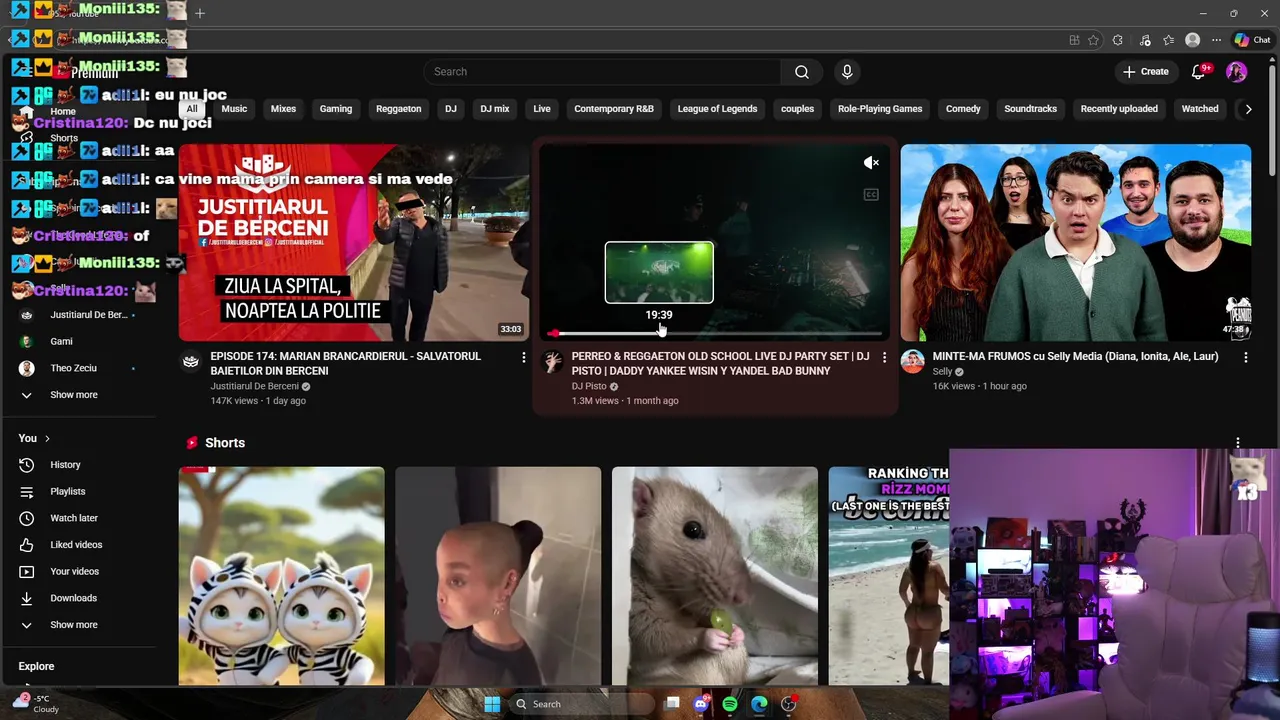This screenshot has width=1280, height=720.
Task: Open browser extensions puzzle icon
Action: [x=1118, y=40]
